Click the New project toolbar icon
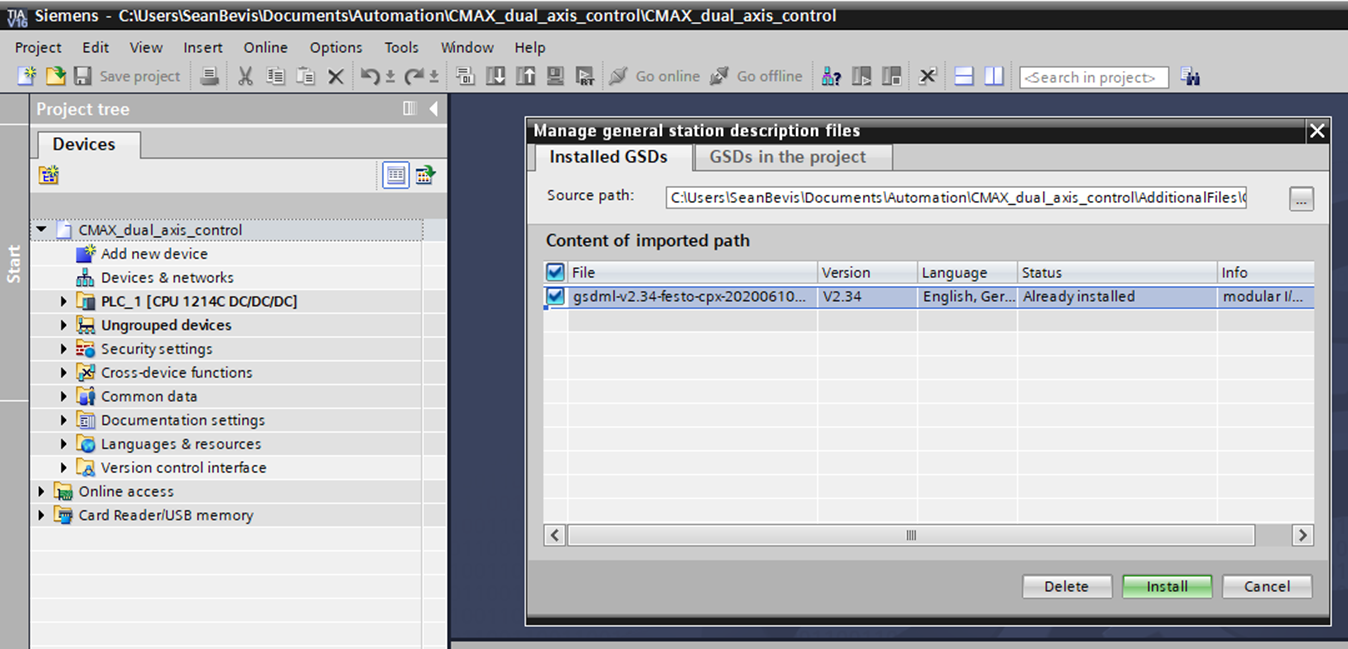This screenshot has width=1348, height=649. tap(27, 76)
